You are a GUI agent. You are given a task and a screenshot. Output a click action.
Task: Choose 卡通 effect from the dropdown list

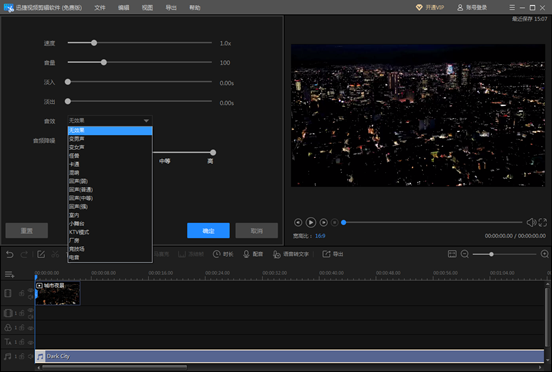(110, 164)
